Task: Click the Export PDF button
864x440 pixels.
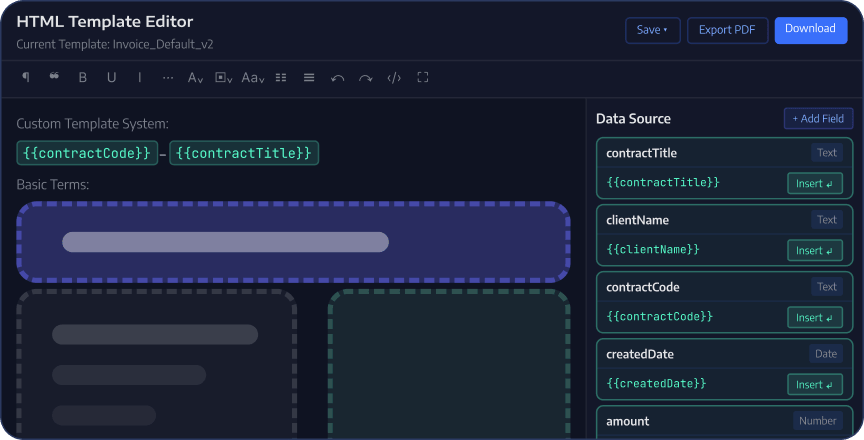Action: [727, 30]
